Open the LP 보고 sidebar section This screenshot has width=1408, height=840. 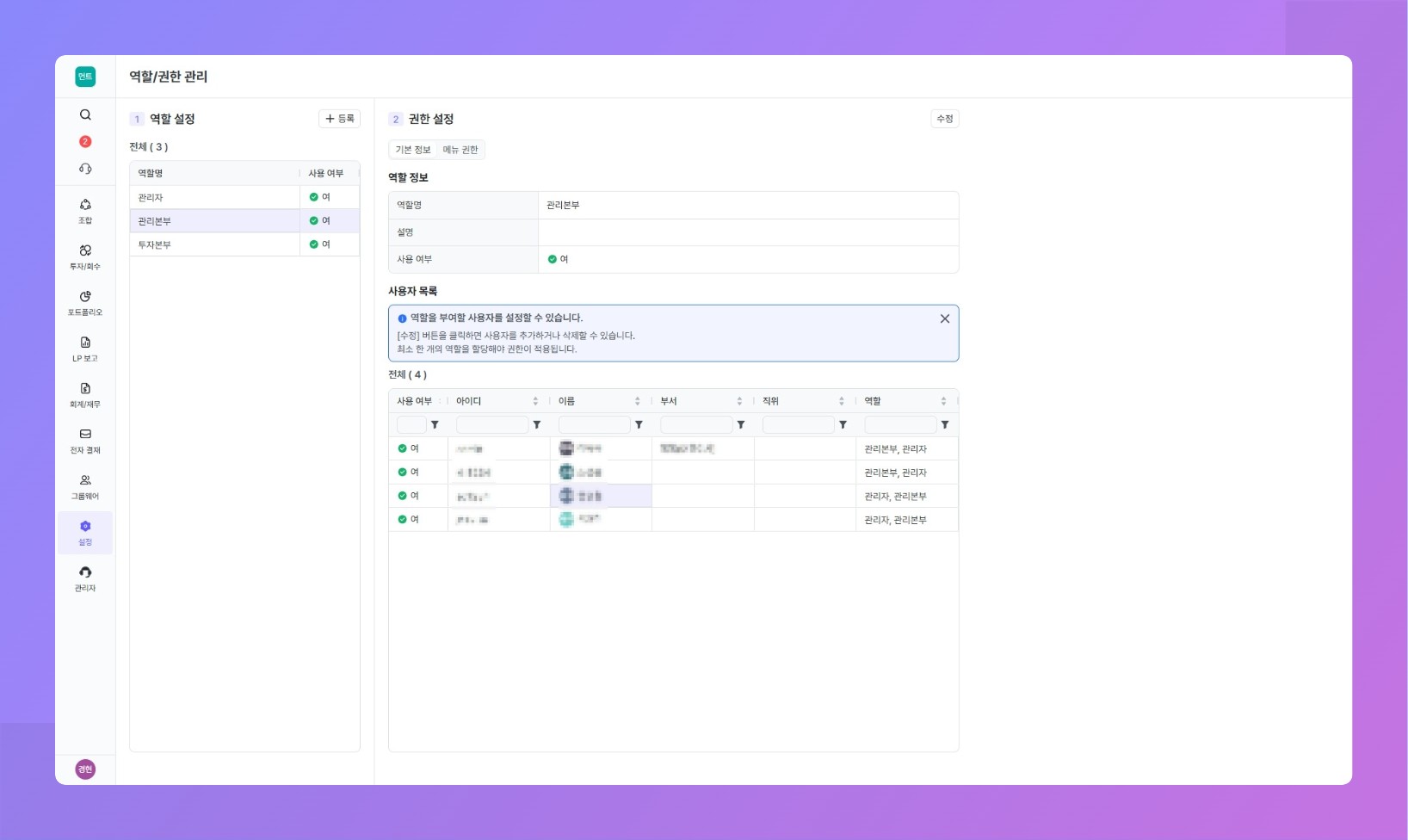tap(85, 349)
